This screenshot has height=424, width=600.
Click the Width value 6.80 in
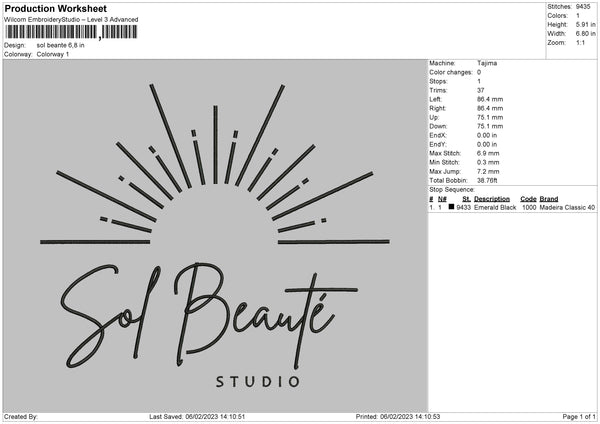coord(585,34)
